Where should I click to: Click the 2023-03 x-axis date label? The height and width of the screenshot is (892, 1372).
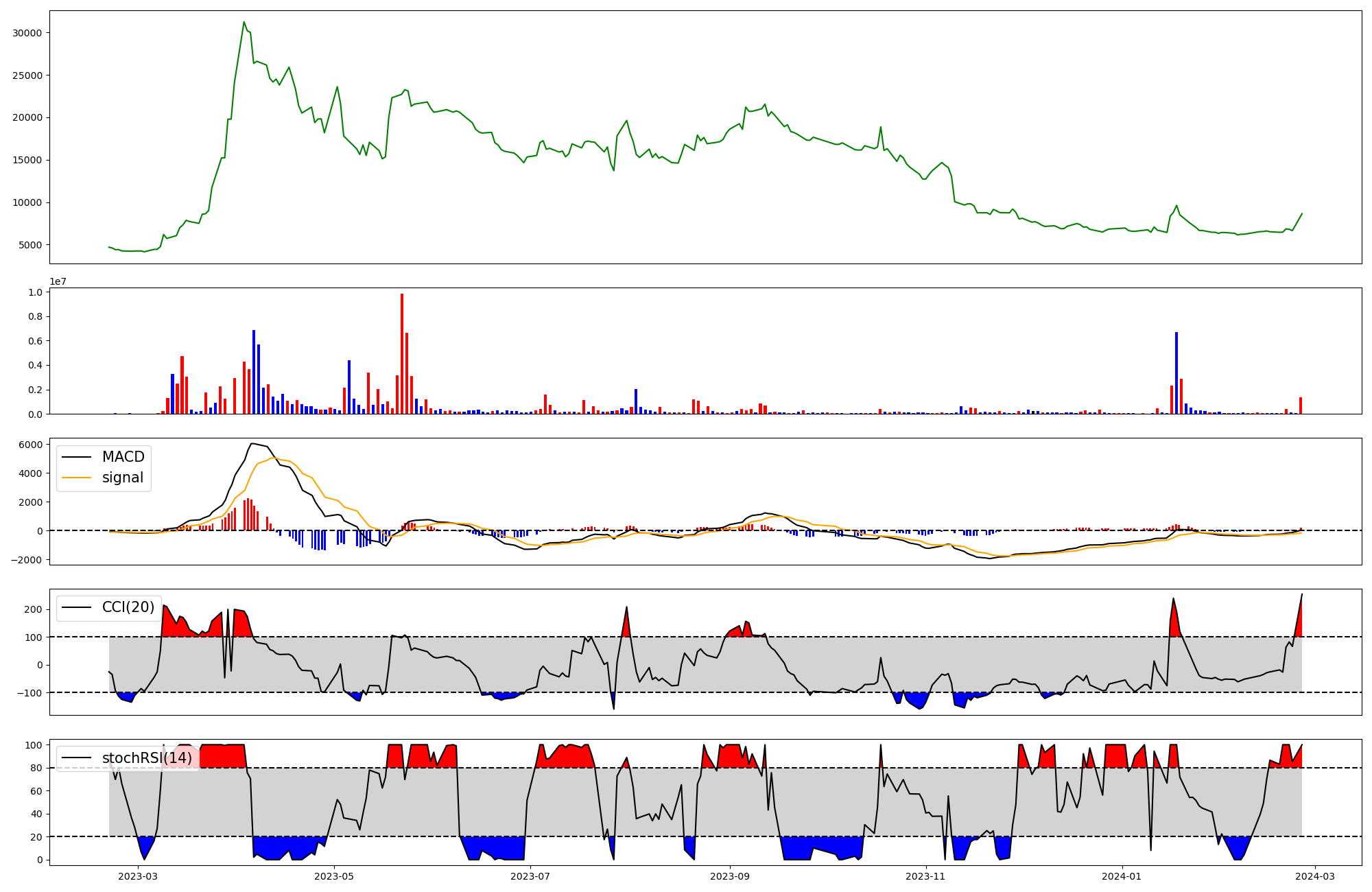[138, 876]
